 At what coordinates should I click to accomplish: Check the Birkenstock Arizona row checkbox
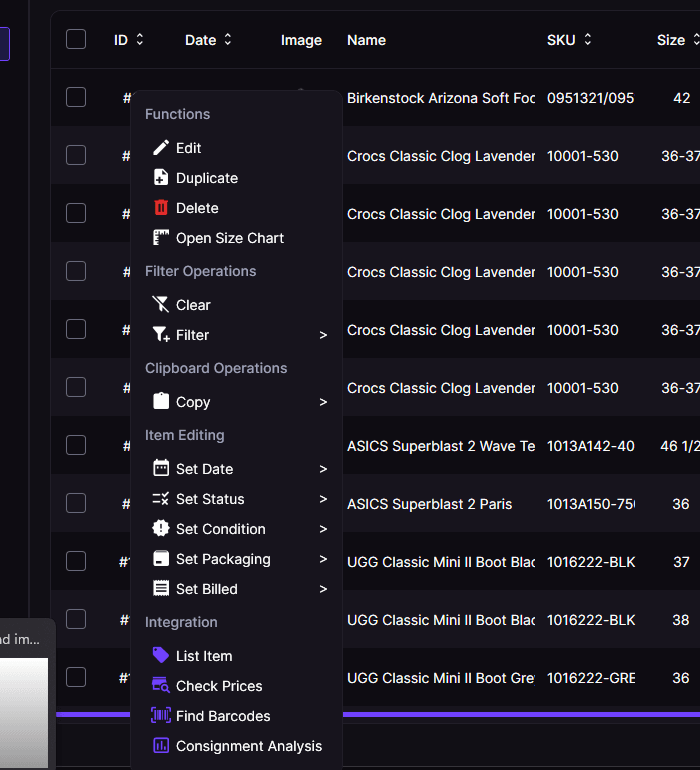[x=76, y=97]
